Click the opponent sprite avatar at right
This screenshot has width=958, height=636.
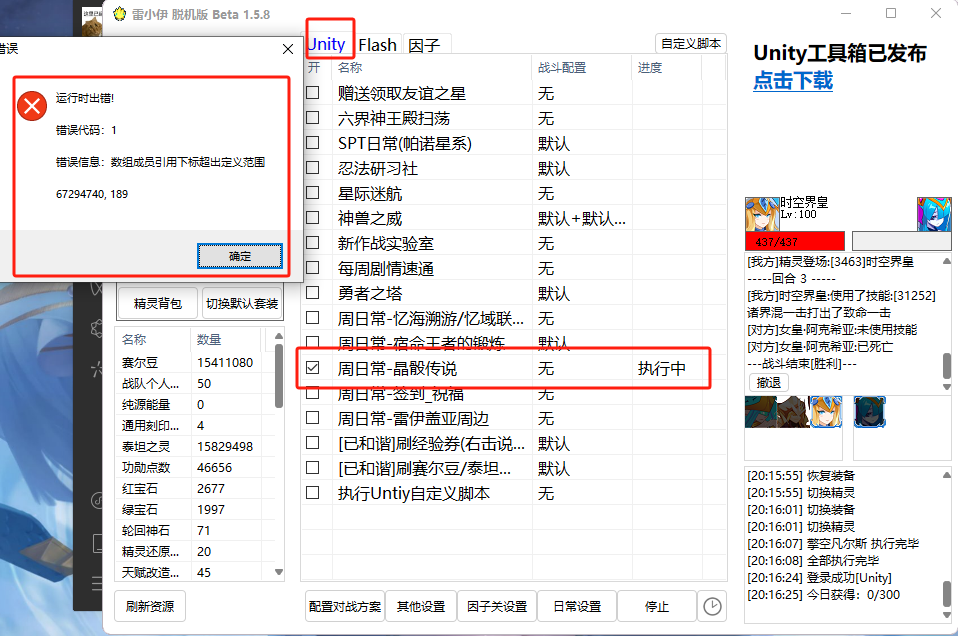click(x=933, y=214)
